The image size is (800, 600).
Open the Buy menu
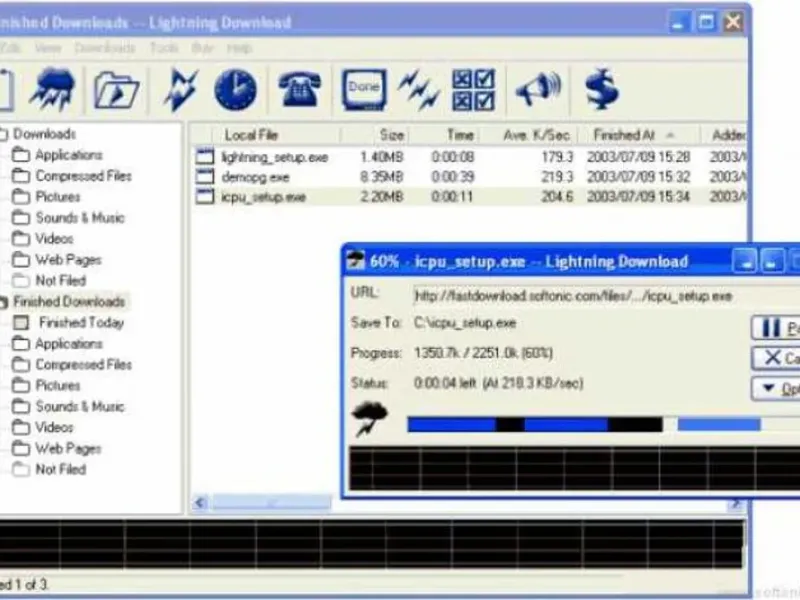point(203,48)
